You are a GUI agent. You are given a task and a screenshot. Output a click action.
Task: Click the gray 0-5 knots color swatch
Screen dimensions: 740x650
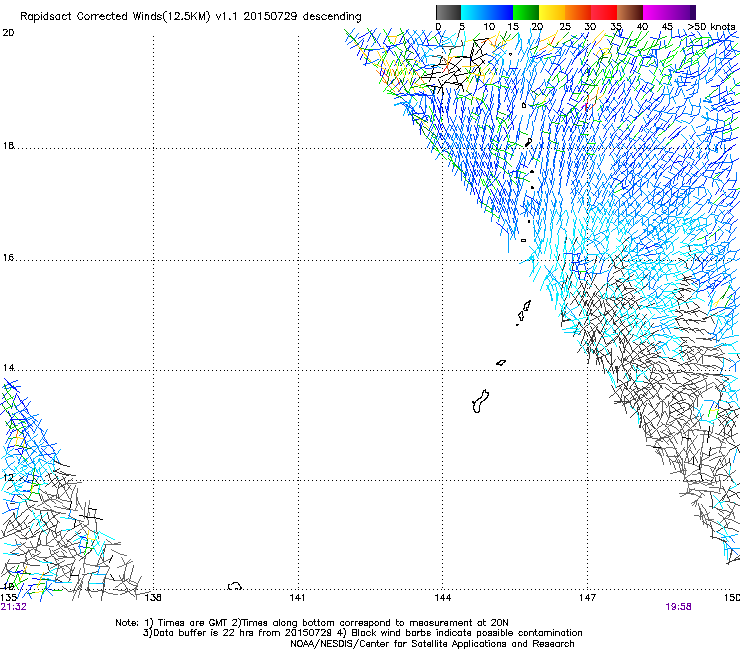[x=448, y=12]
